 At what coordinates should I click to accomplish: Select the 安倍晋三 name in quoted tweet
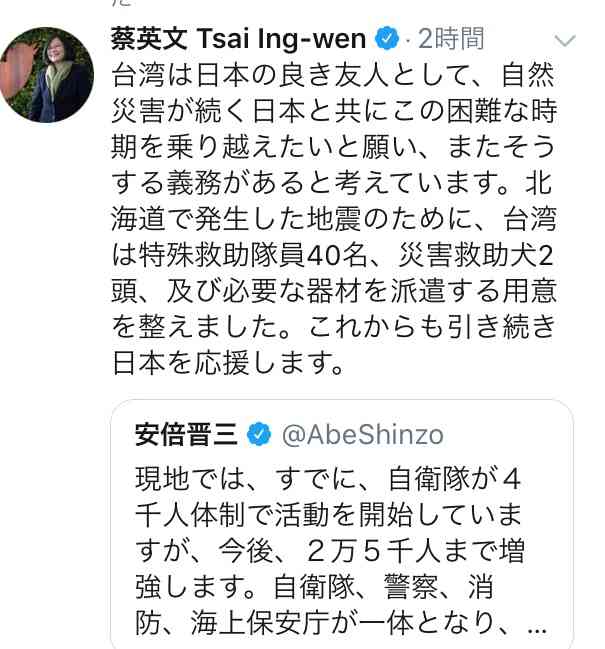(x=186, y=435)
